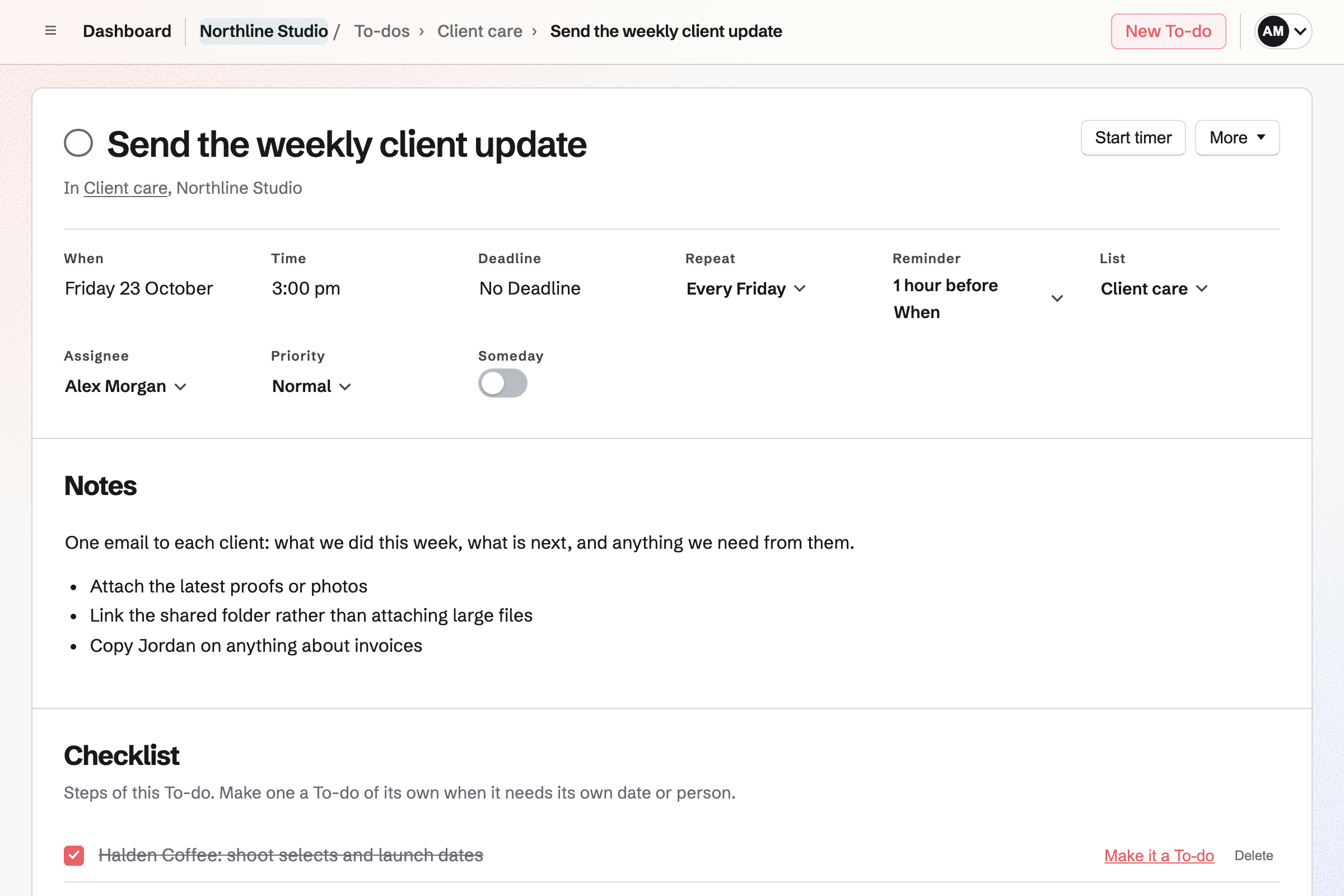Open the Repeat Every Friday dropdown
The image size is (1344, 896).
(746, 288)
